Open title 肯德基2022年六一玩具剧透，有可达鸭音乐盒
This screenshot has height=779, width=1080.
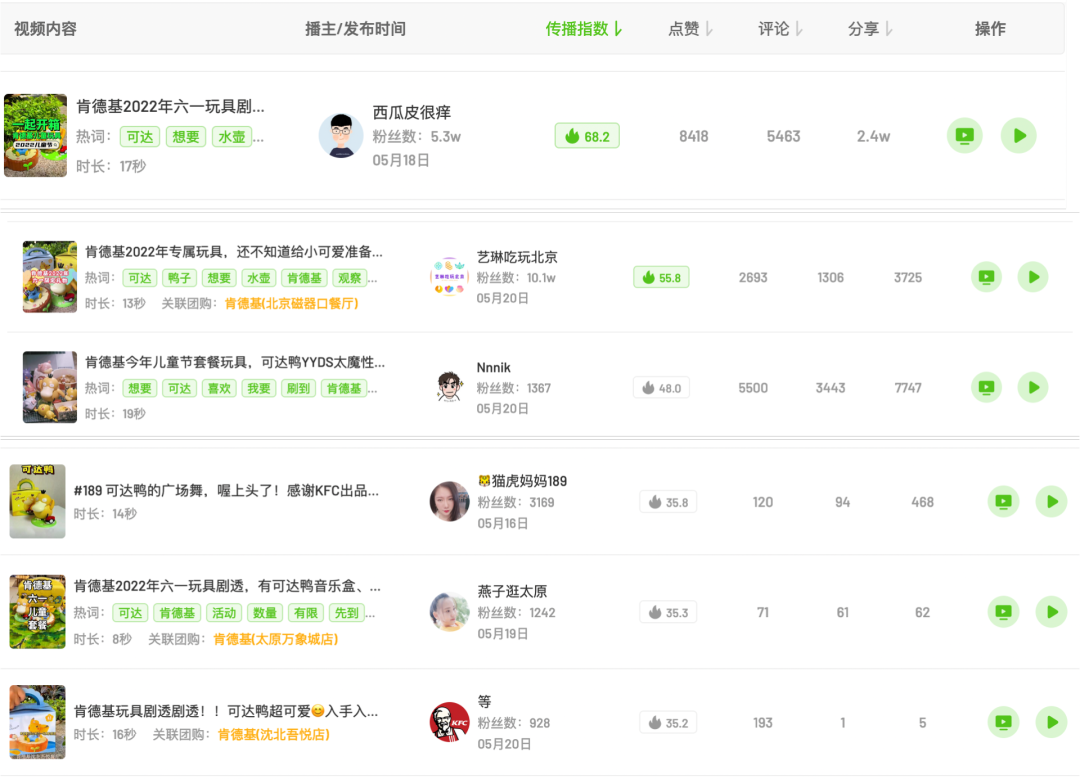[227, 586]
